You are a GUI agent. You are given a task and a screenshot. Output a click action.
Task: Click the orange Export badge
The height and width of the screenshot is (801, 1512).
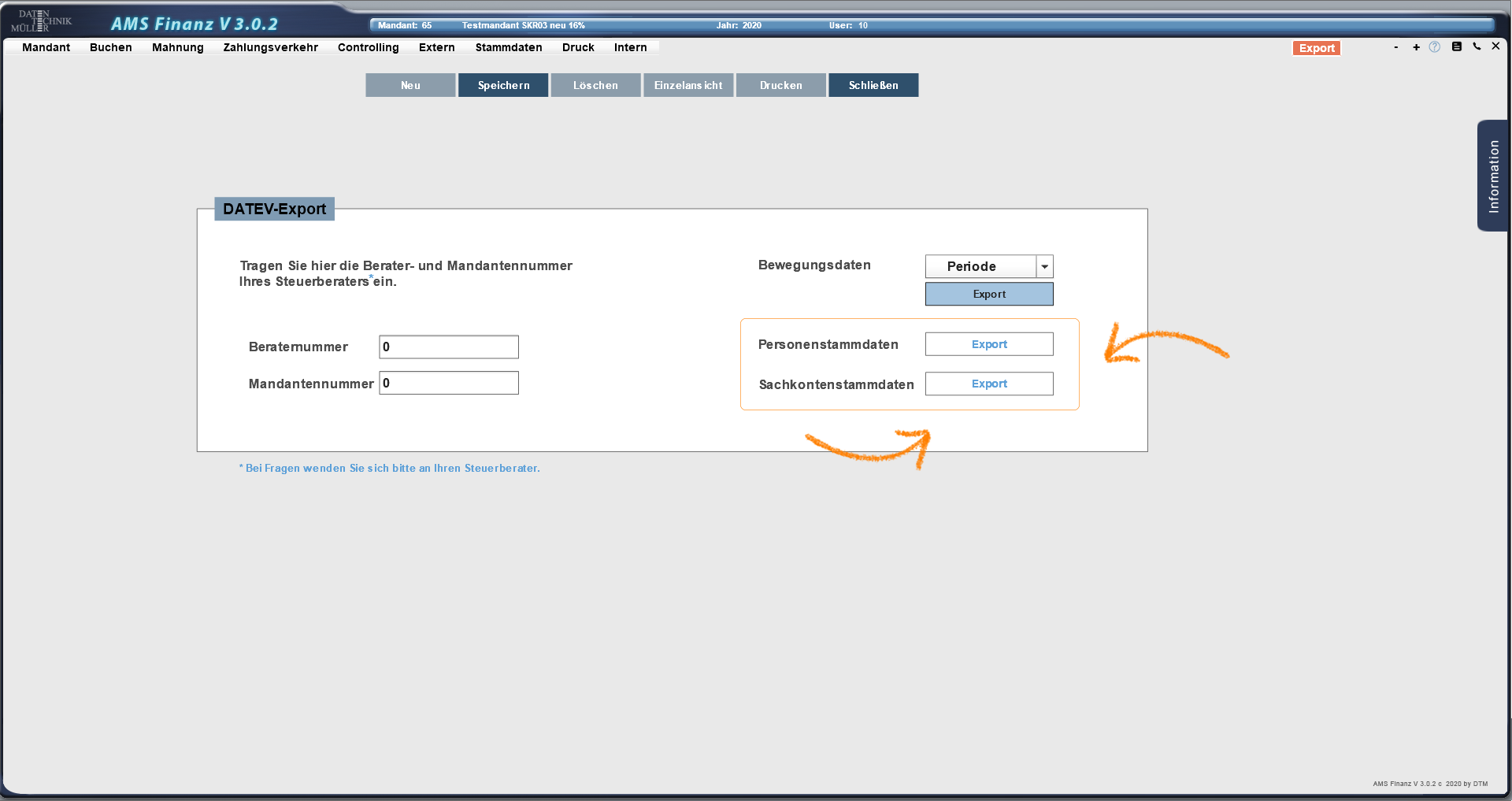(1316, 48)
